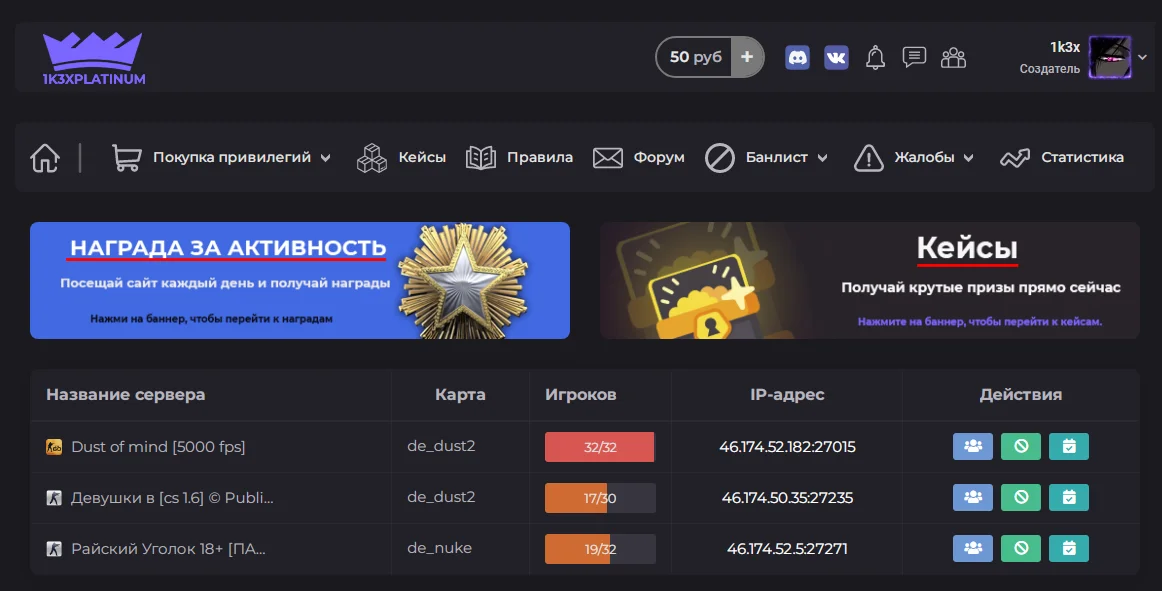
Task: View players on Dust of mind server
Action: tap(972, 447)
